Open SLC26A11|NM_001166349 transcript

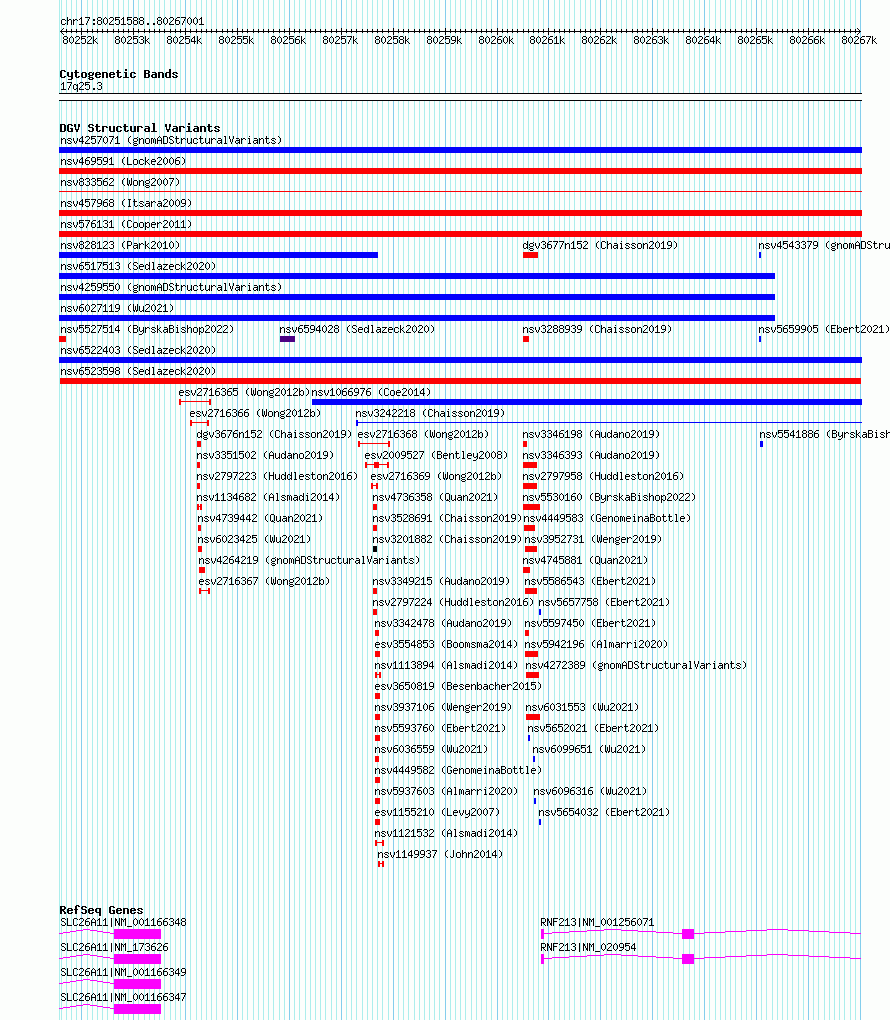click(123, 973)
